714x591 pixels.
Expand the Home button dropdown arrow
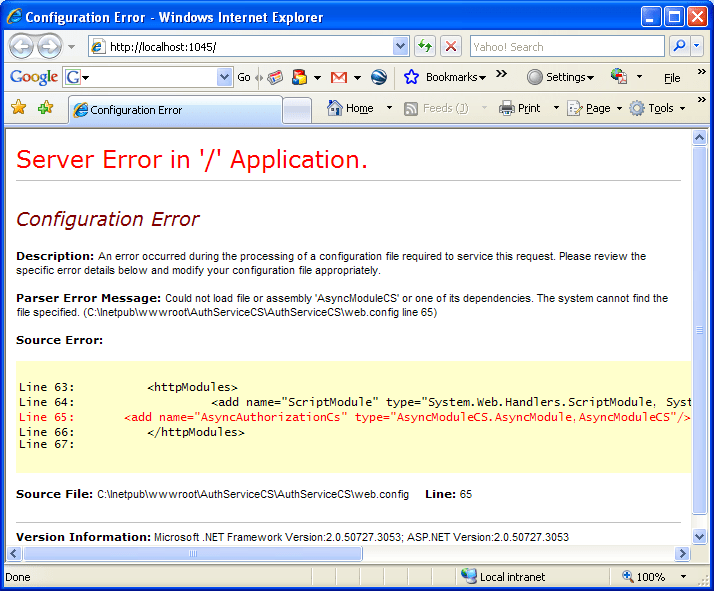389,108
